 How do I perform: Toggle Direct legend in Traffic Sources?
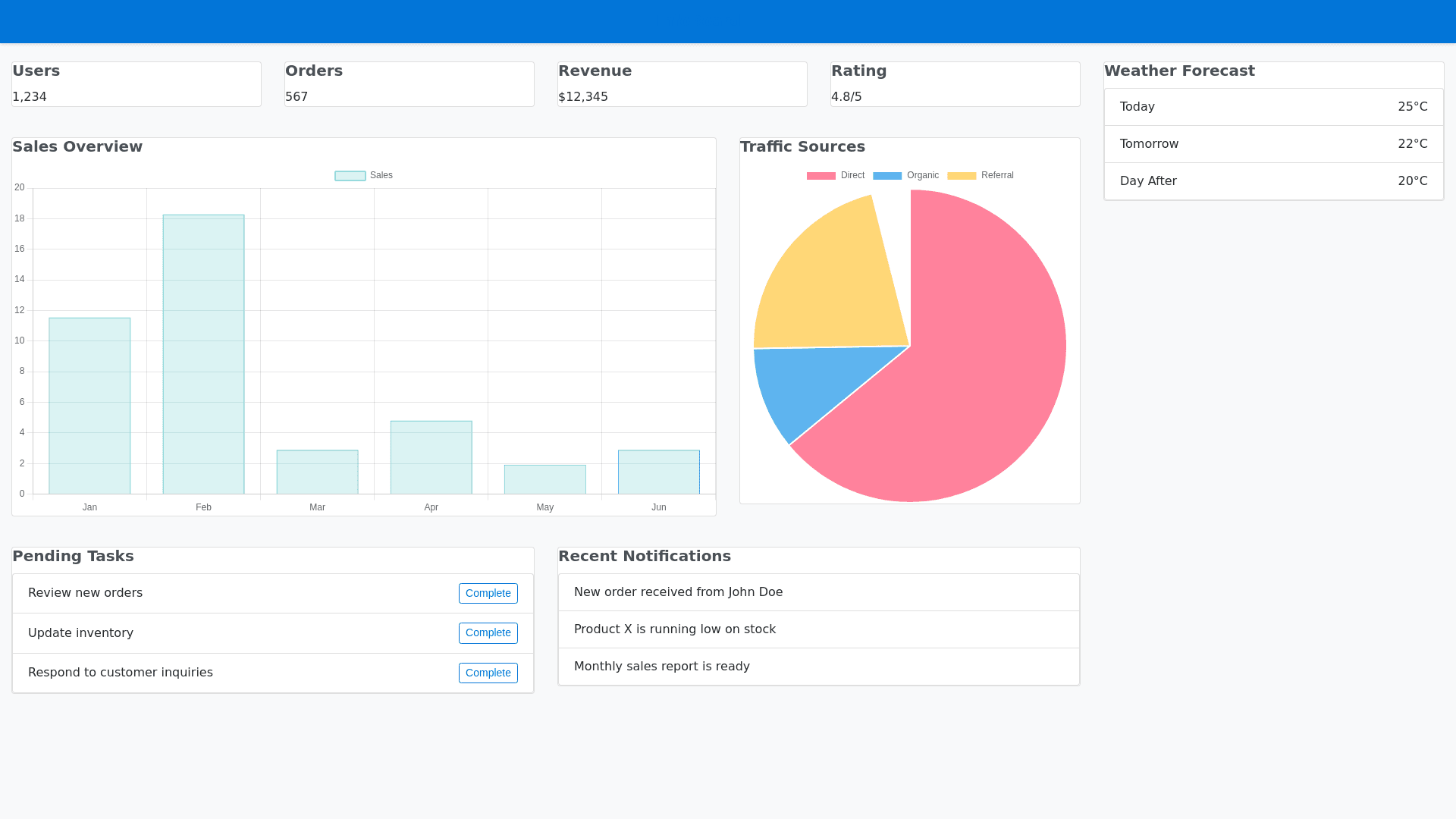click(x=836, y=175)
